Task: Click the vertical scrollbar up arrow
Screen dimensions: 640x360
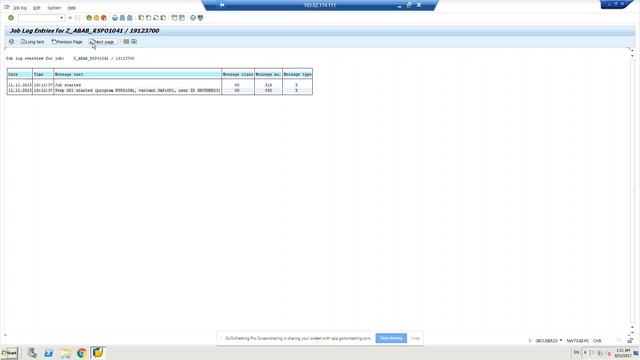Action: coord(632,50)
